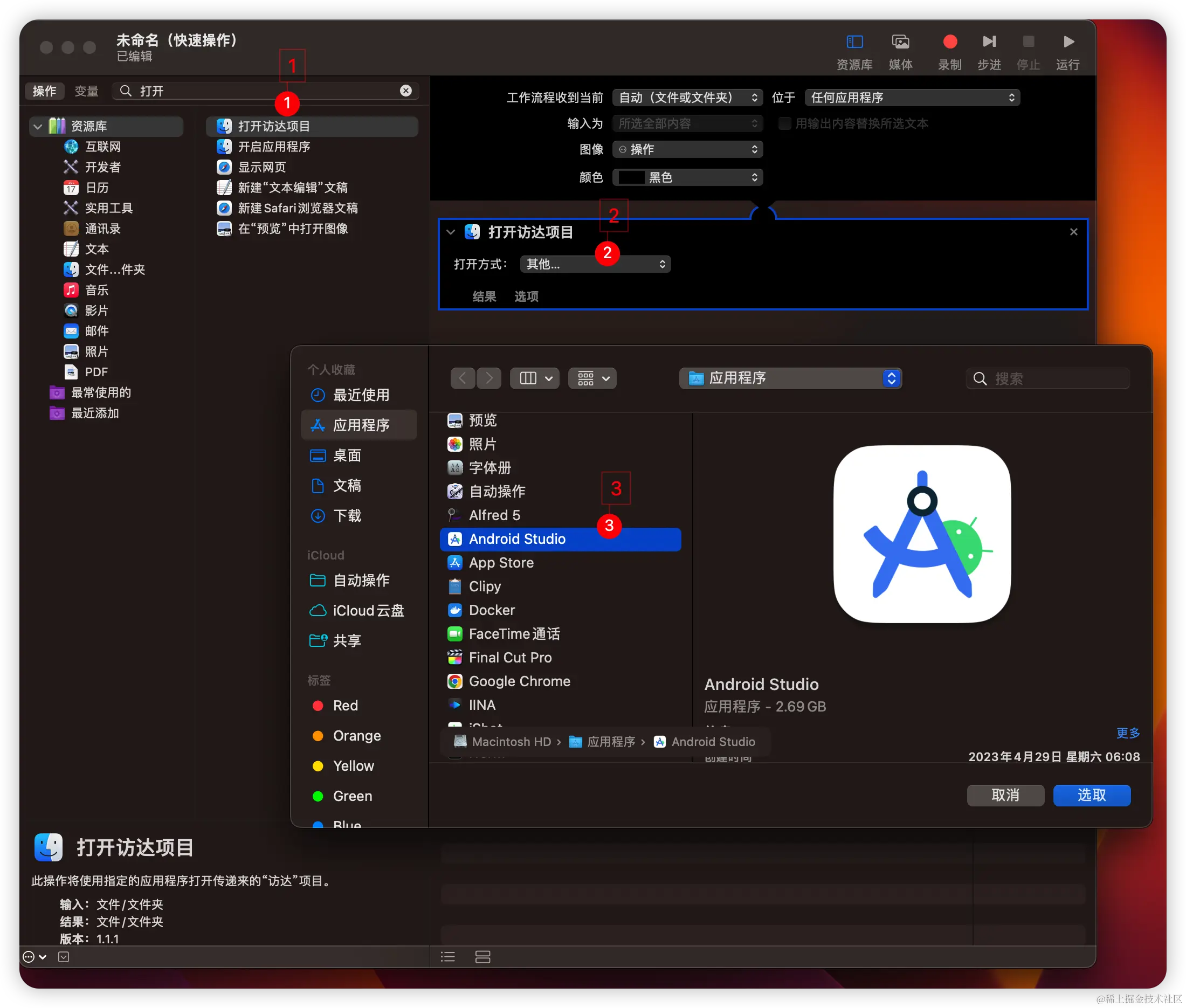Open Downloads in the dialog sidebar
The height and width of the screenshot is (1008, 1186).
[x=359, y=516]
